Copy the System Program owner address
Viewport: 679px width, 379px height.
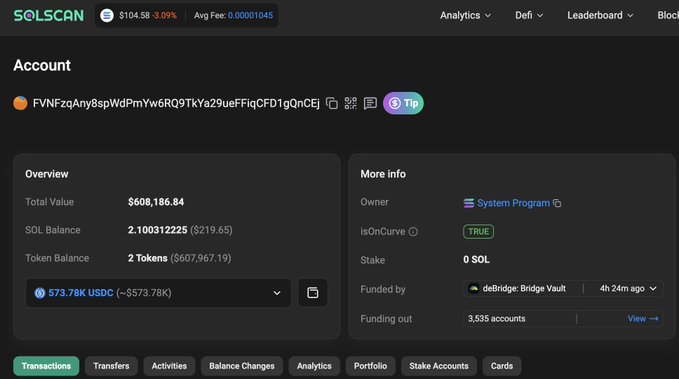557,203
